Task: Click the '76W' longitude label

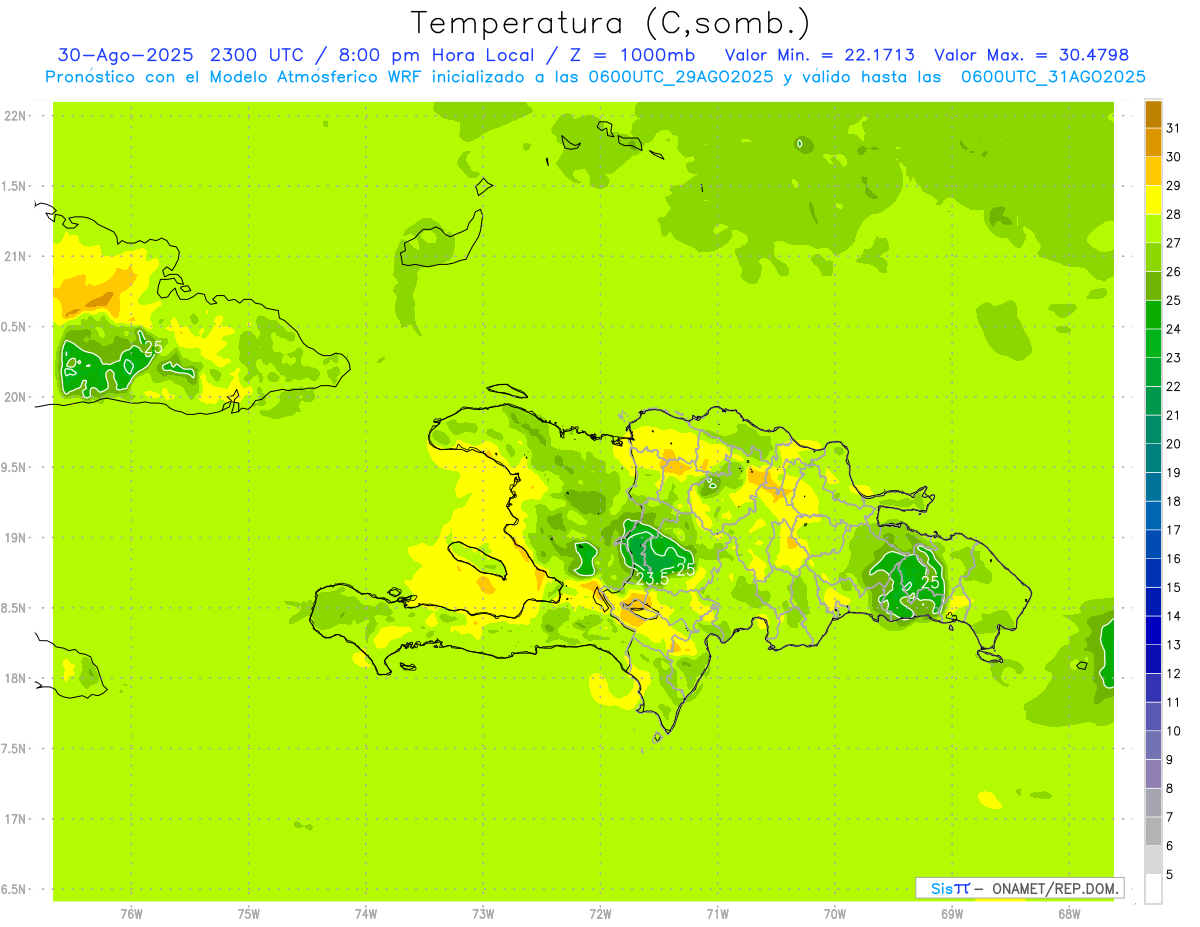Action: point(131,914)
